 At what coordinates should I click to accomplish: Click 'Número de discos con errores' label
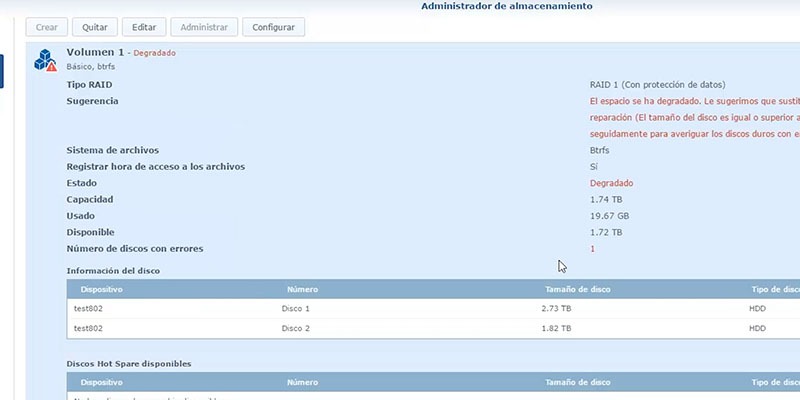[x=135, y=248]
